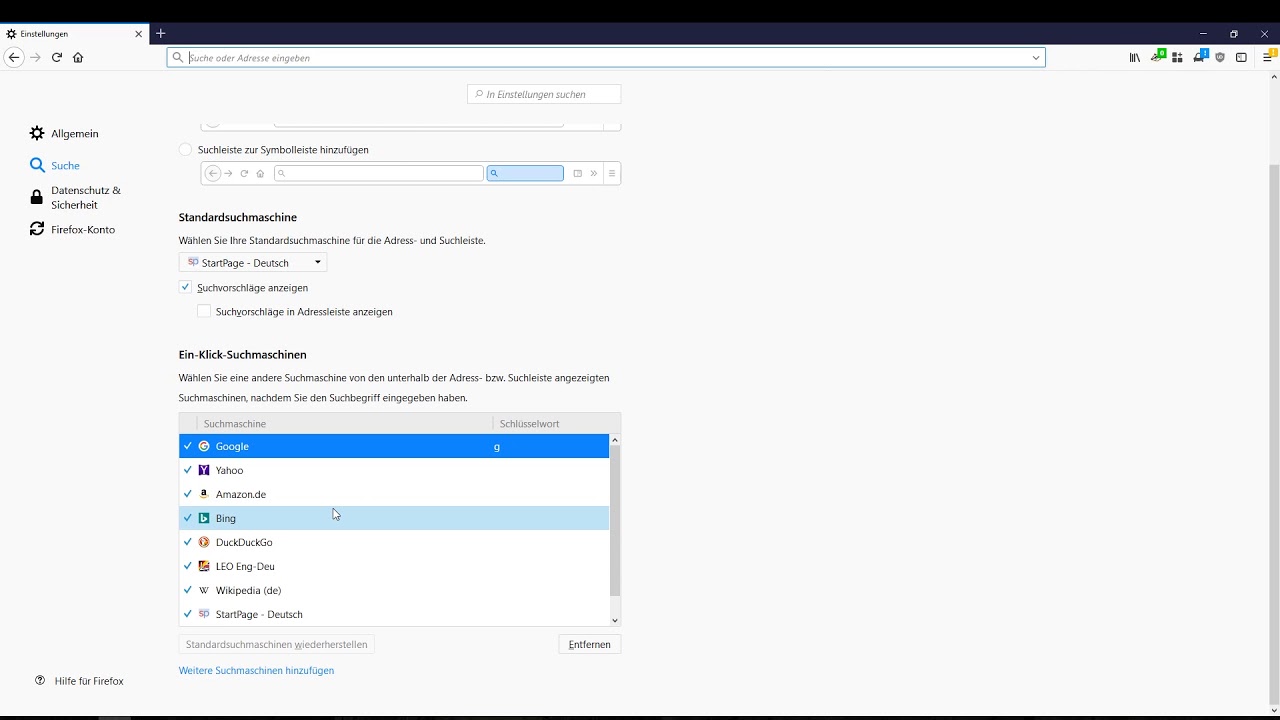Open the tile-grid extension icon
Image resolution: width=1280 pixels, height=720 pixels.
coord(1178,58)
